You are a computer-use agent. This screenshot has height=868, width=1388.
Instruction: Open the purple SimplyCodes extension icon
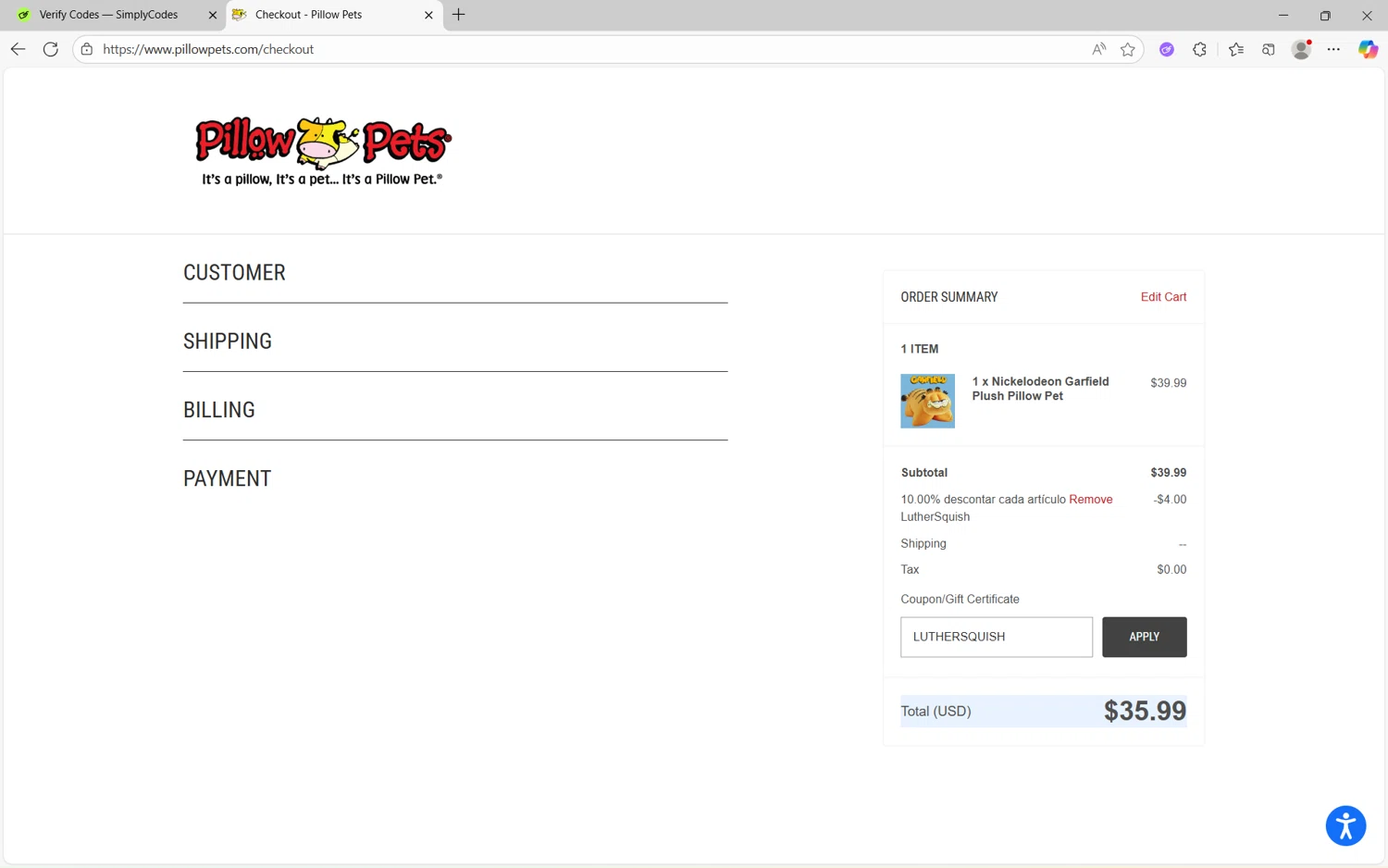click(x=1167, y=50)
